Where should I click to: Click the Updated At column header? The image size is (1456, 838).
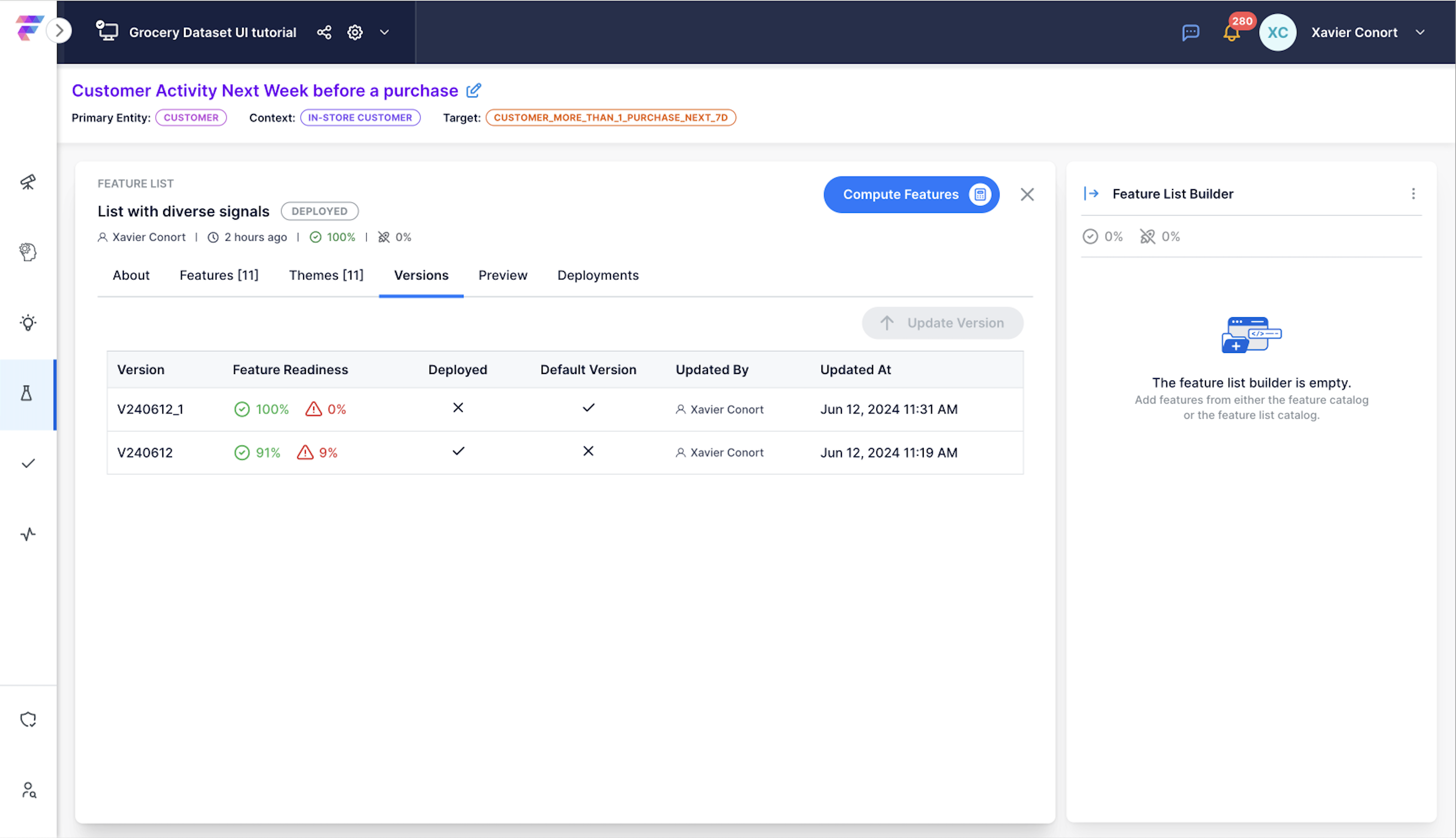tap(855, 370)
